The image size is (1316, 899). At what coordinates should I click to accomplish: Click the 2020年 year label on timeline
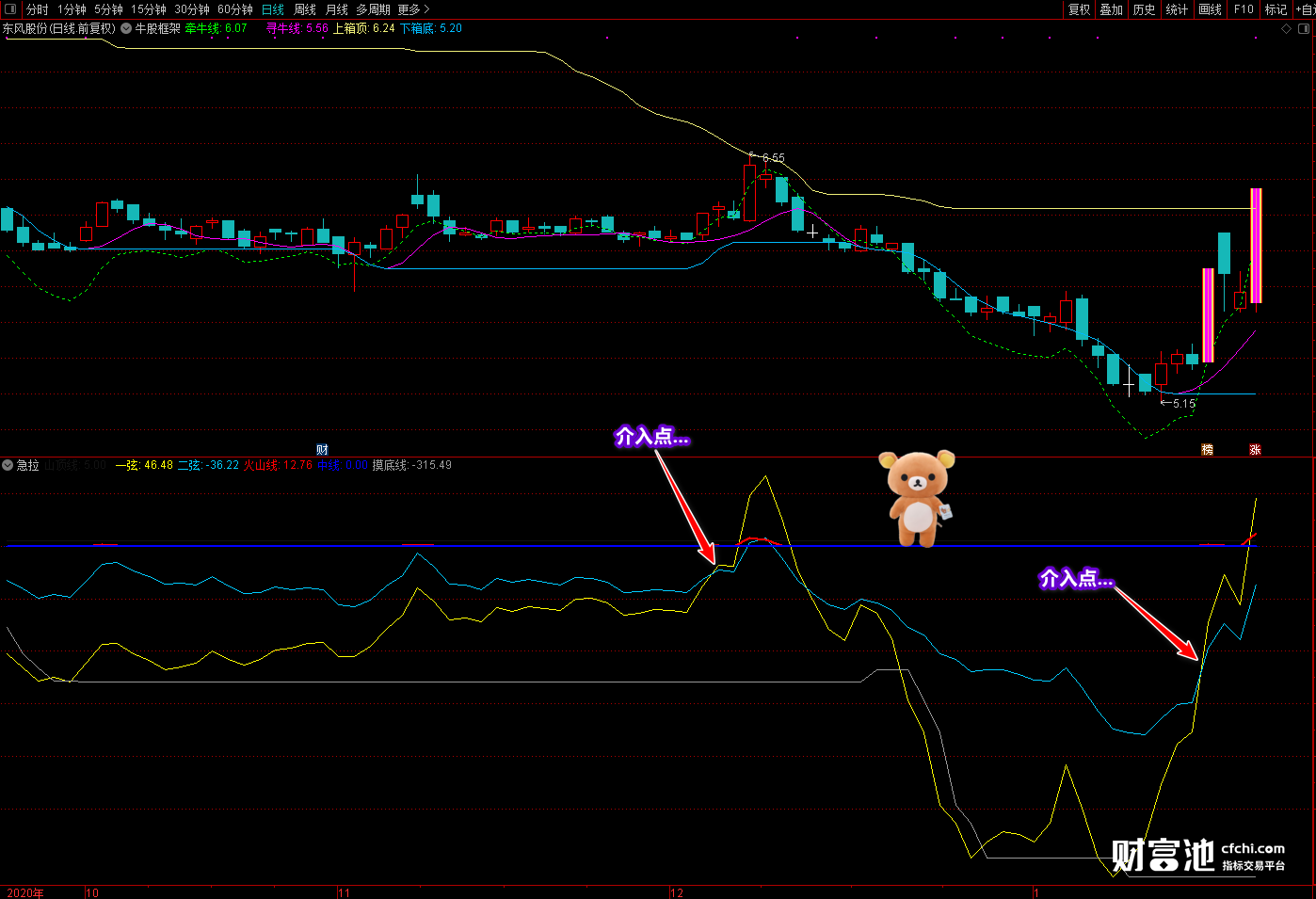pos(24,893)
